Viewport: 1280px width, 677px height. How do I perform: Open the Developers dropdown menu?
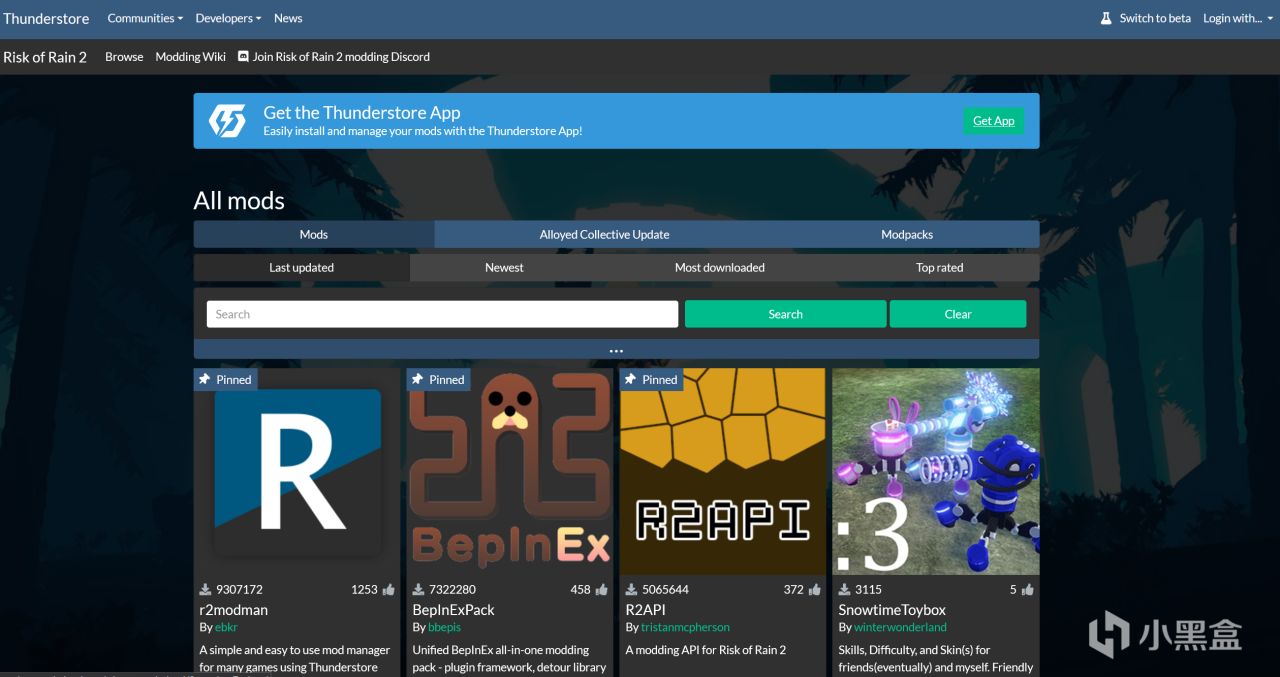pyautogui.click(x=228, y=18)
